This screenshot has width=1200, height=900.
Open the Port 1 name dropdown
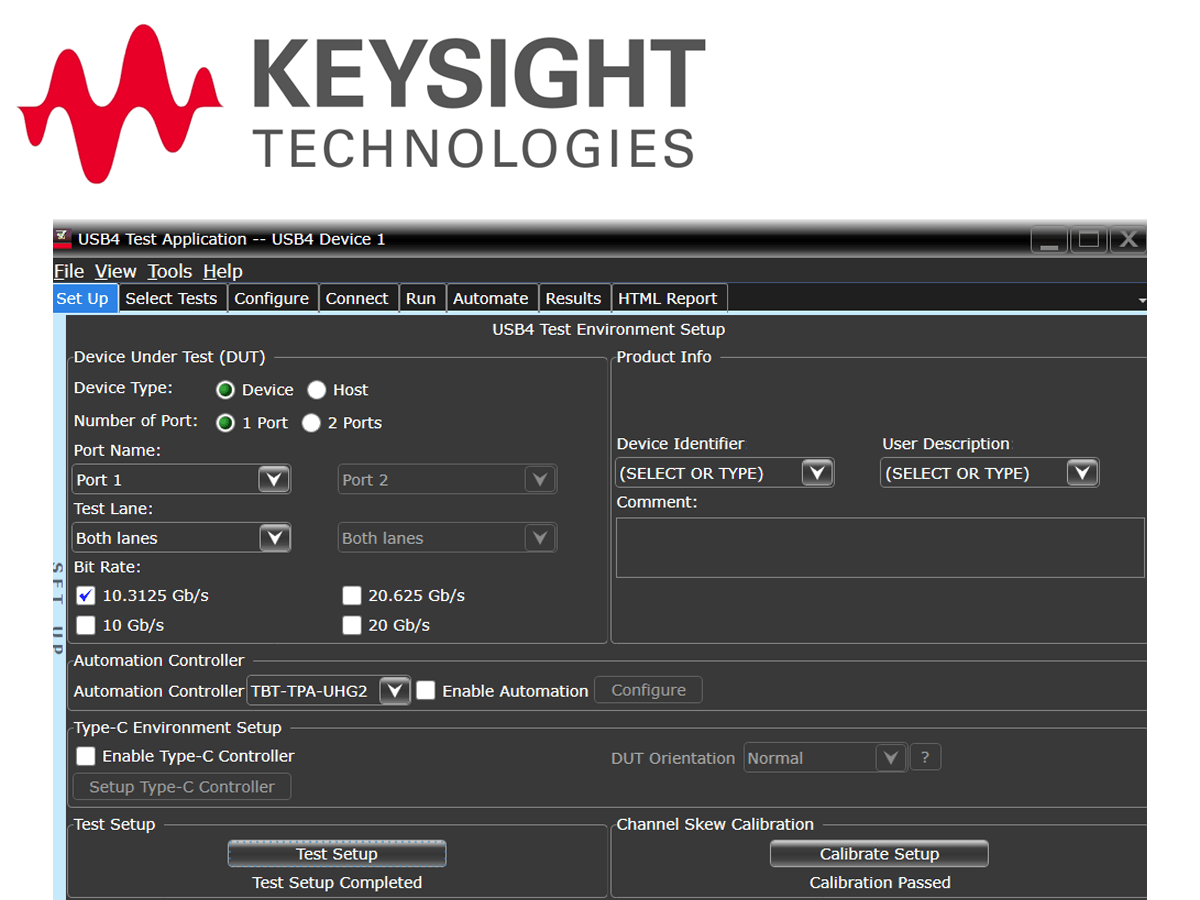tap(274, 479)
